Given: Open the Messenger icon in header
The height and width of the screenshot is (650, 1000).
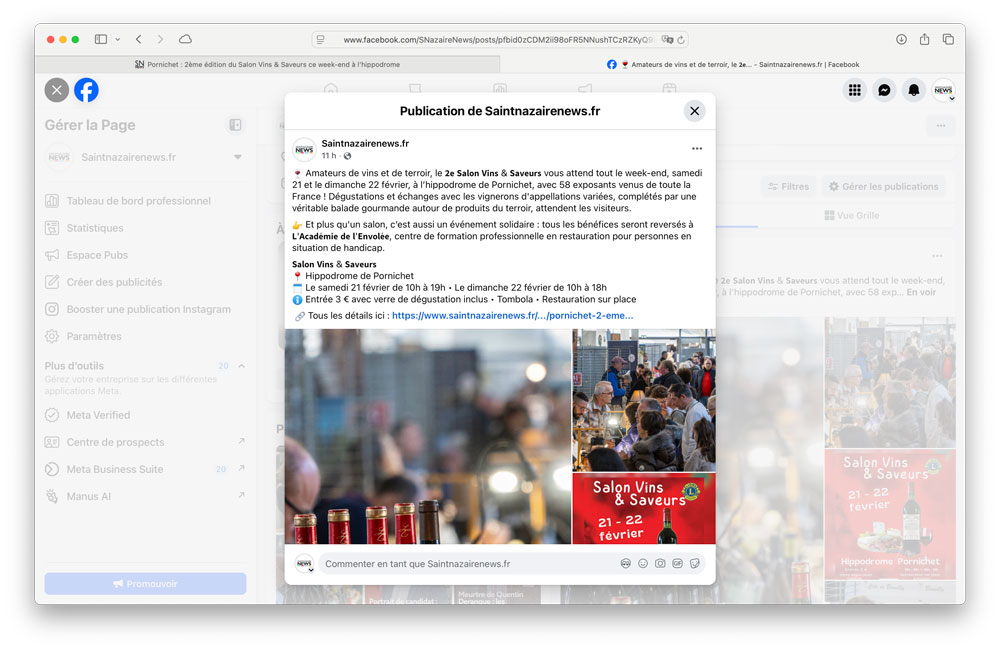Looking at the screenshot, I should (x=884, y=90).
